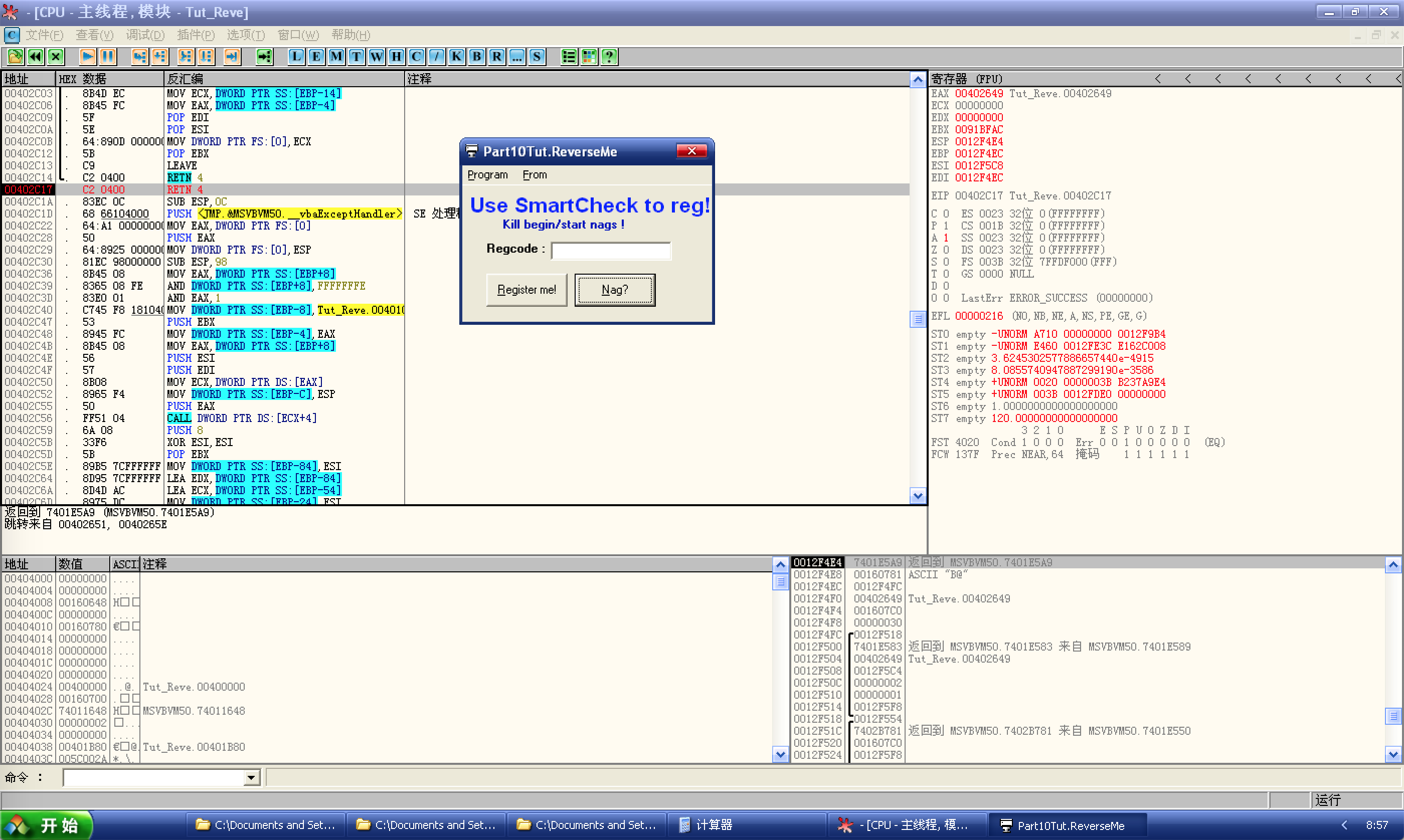Viewport: 1404px width, 840px height.
Task: Open the 调试(D) debug menu
Action: point(145,35)
